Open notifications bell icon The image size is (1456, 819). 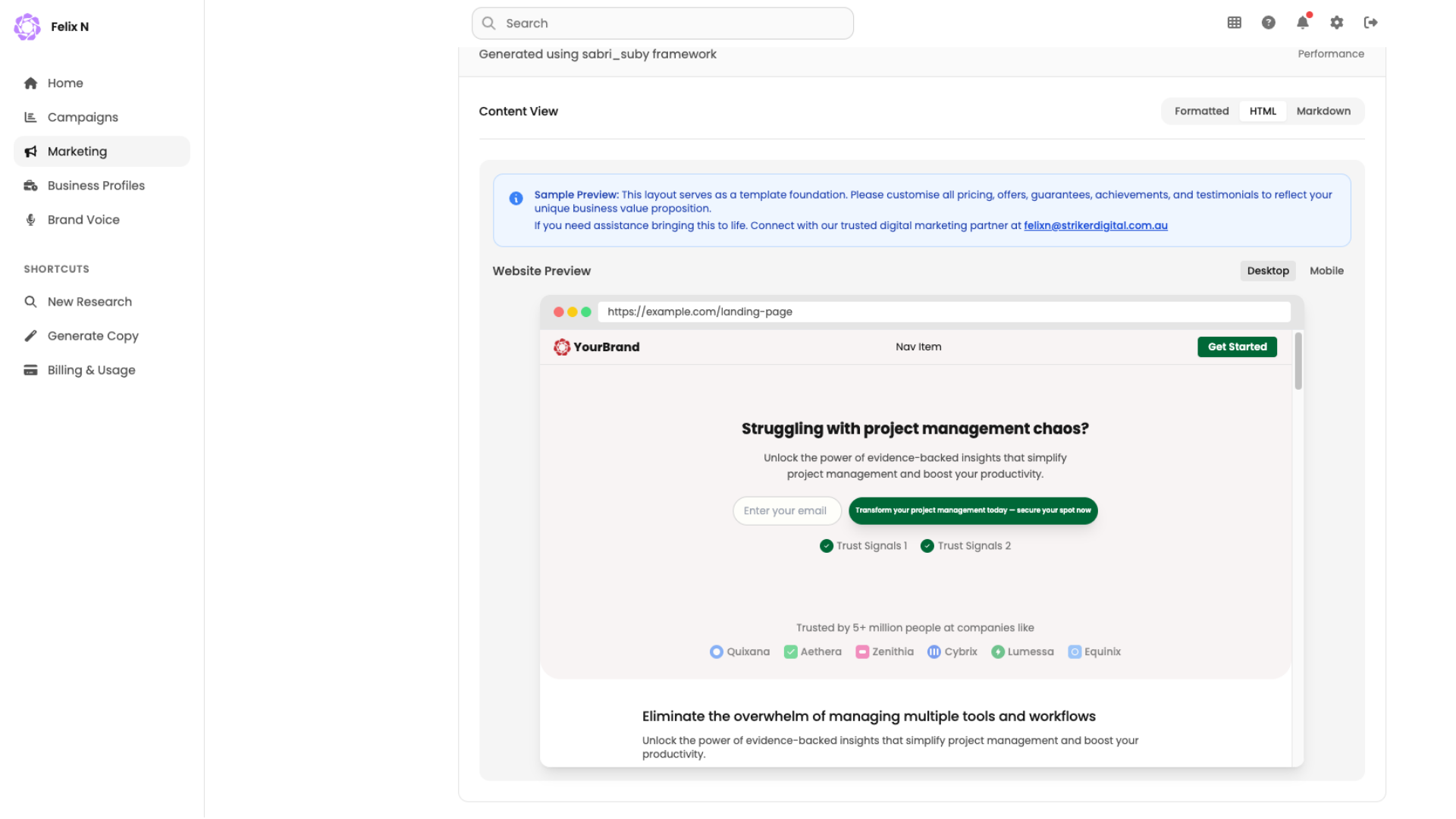point(1302,23)
